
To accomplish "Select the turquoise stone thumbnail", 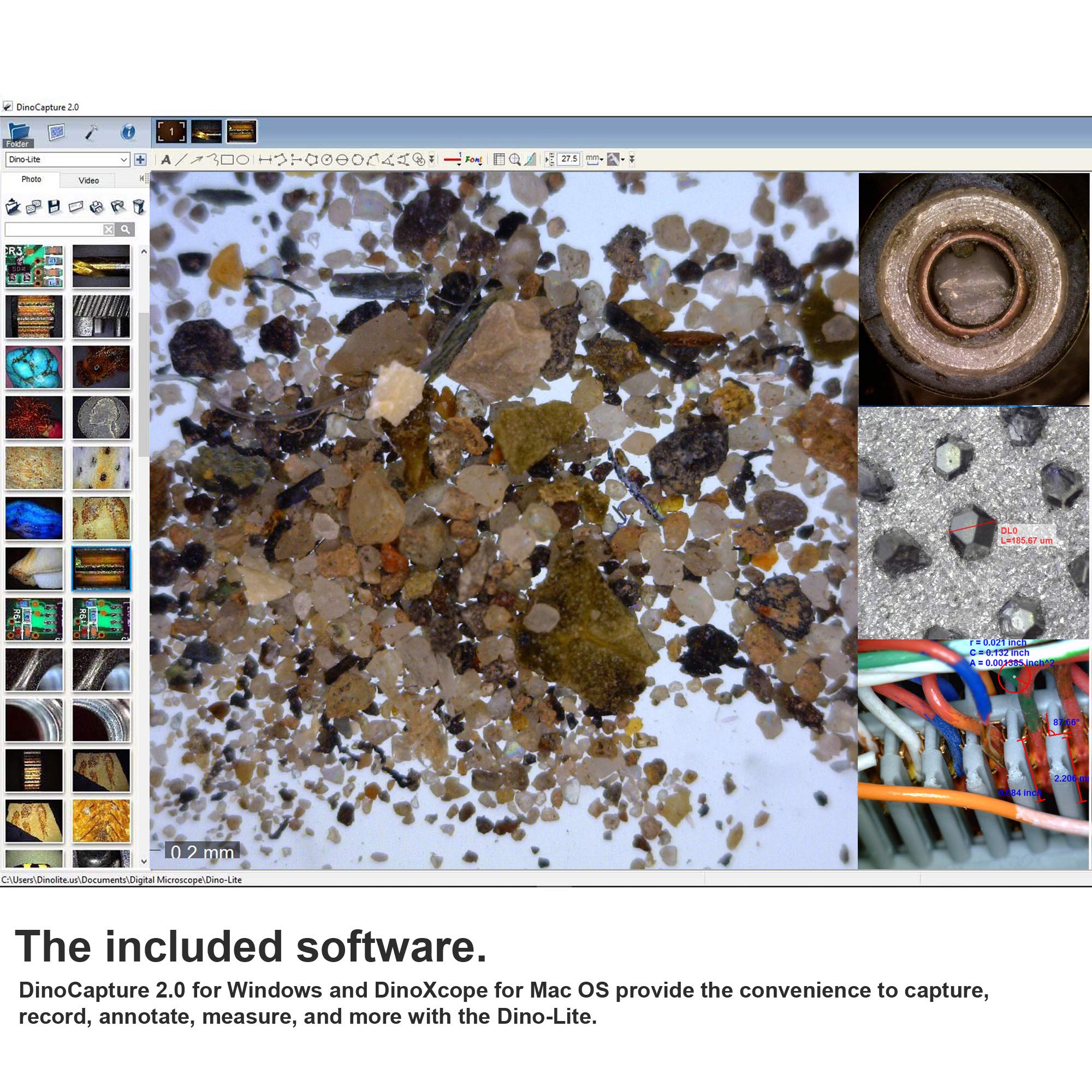I will [x=34, y=367].
